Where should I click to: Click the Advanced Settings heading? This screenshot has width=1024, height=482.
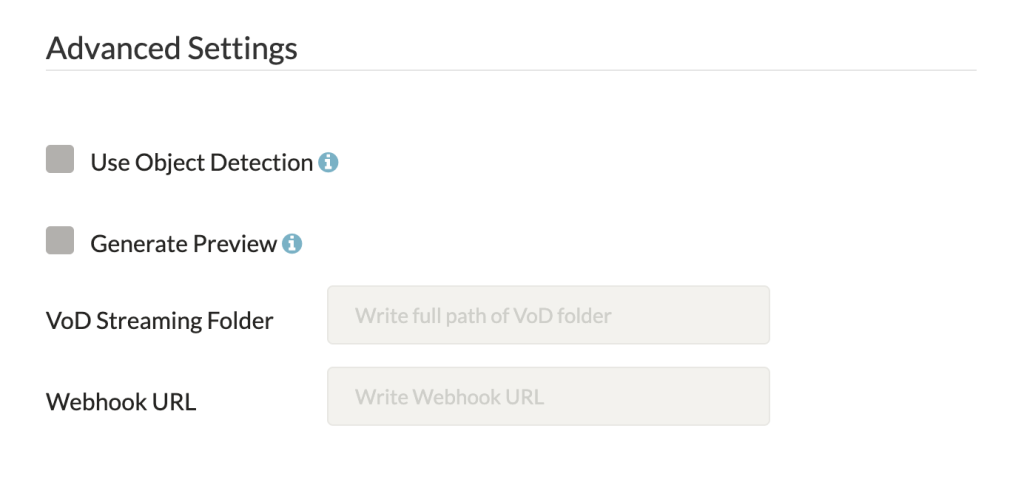pos(172,48)
